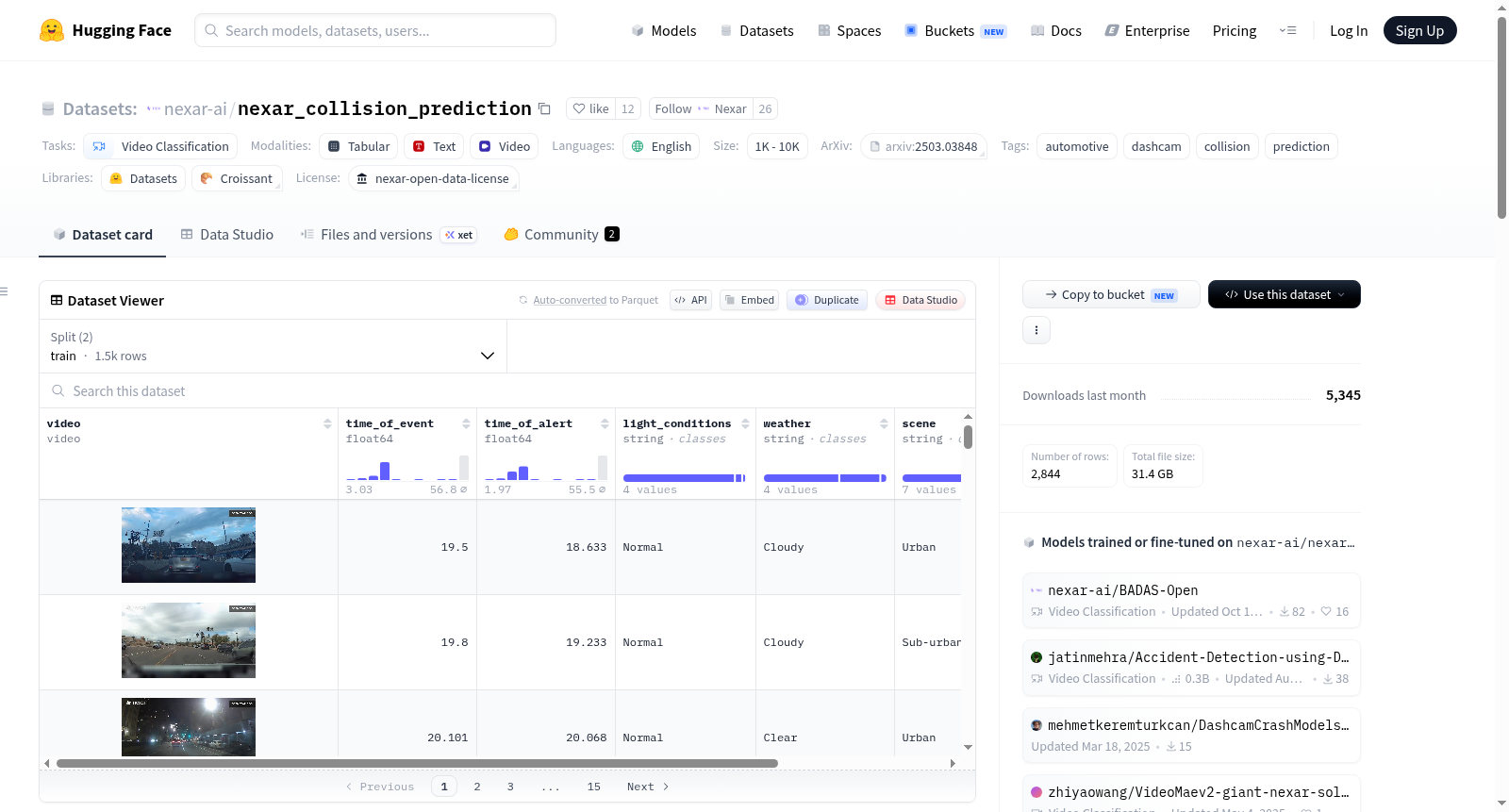Click the top search models input field

[375, 30]
